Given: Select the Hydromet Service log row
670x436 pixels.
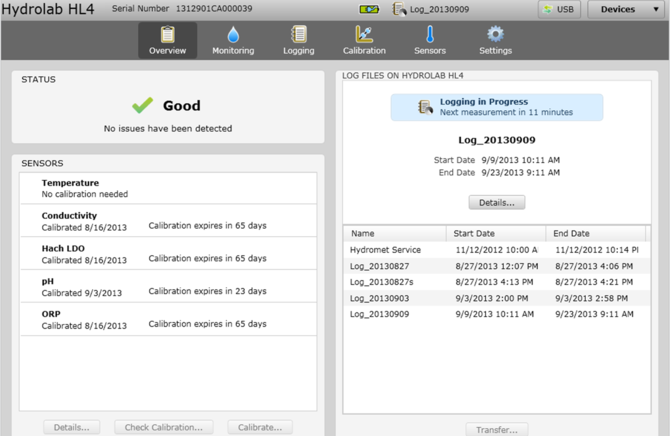Looking at the screenshot, I should [x=497, y=250].
